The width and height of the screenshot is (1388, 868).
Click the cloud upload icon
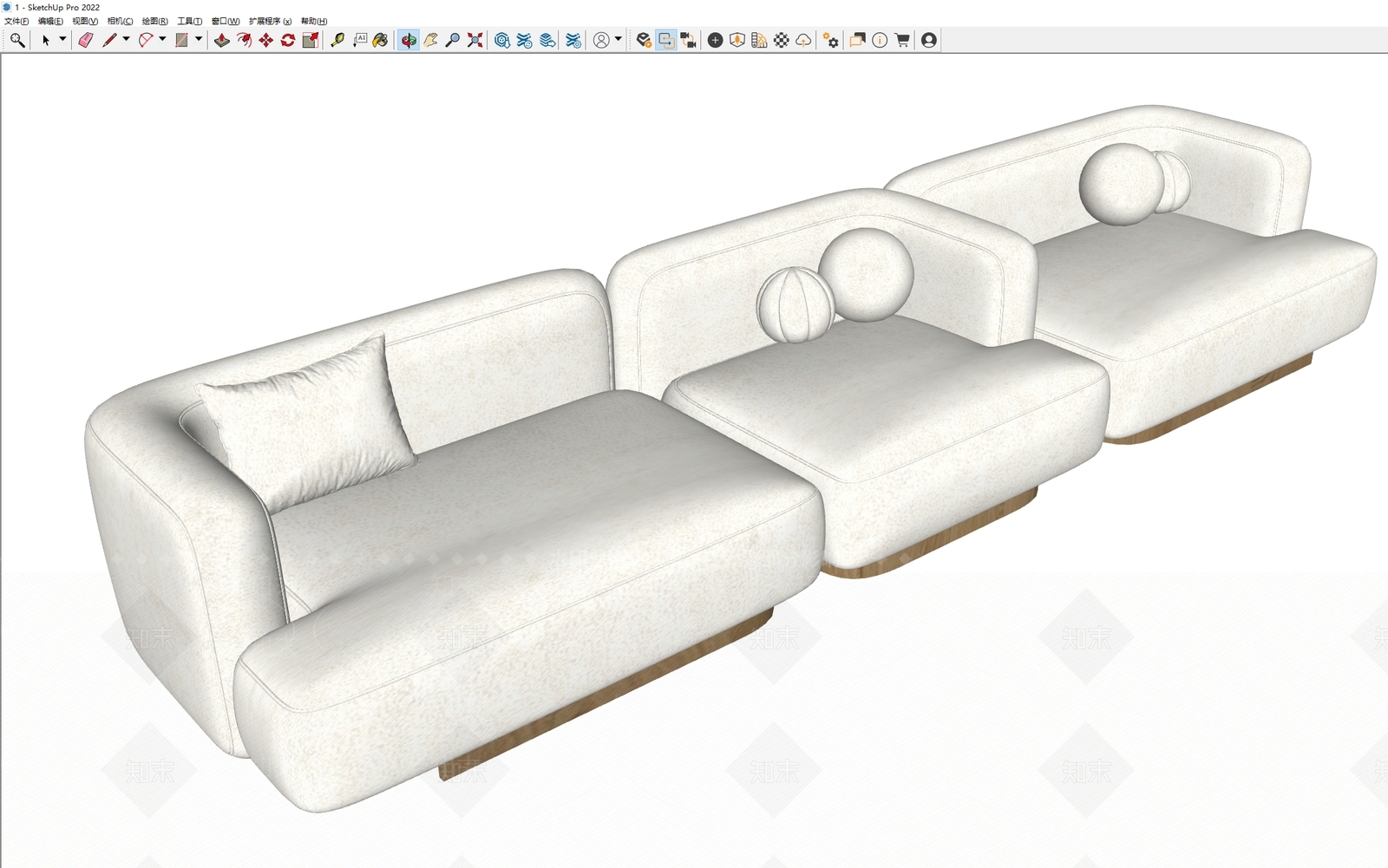tap(804, 40)
